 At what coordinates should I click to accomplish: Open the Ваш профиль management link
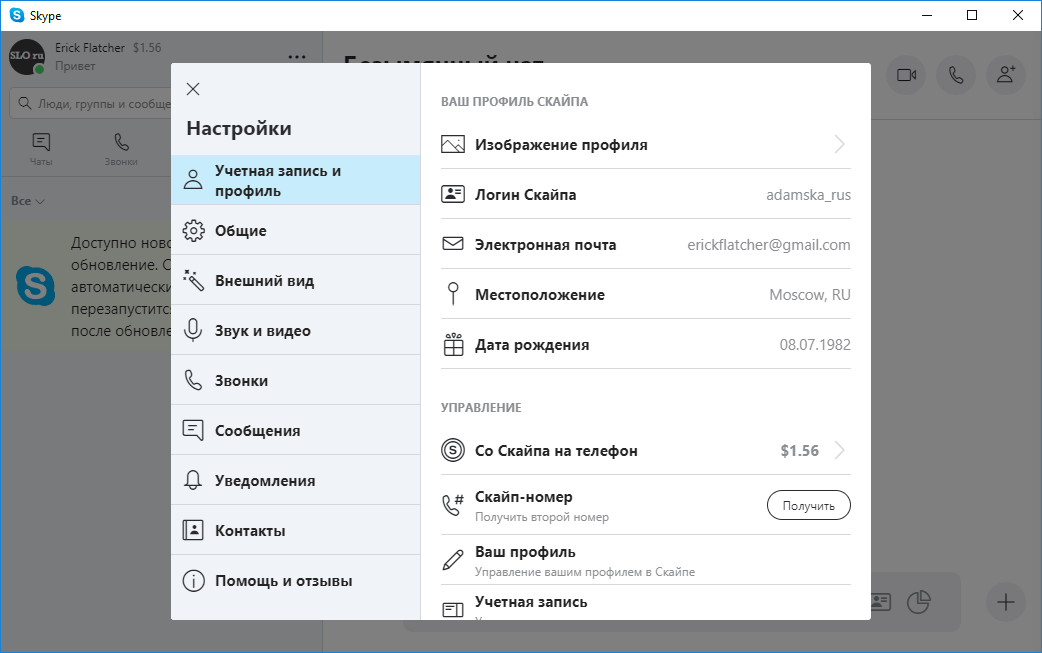tap(645, 561)
